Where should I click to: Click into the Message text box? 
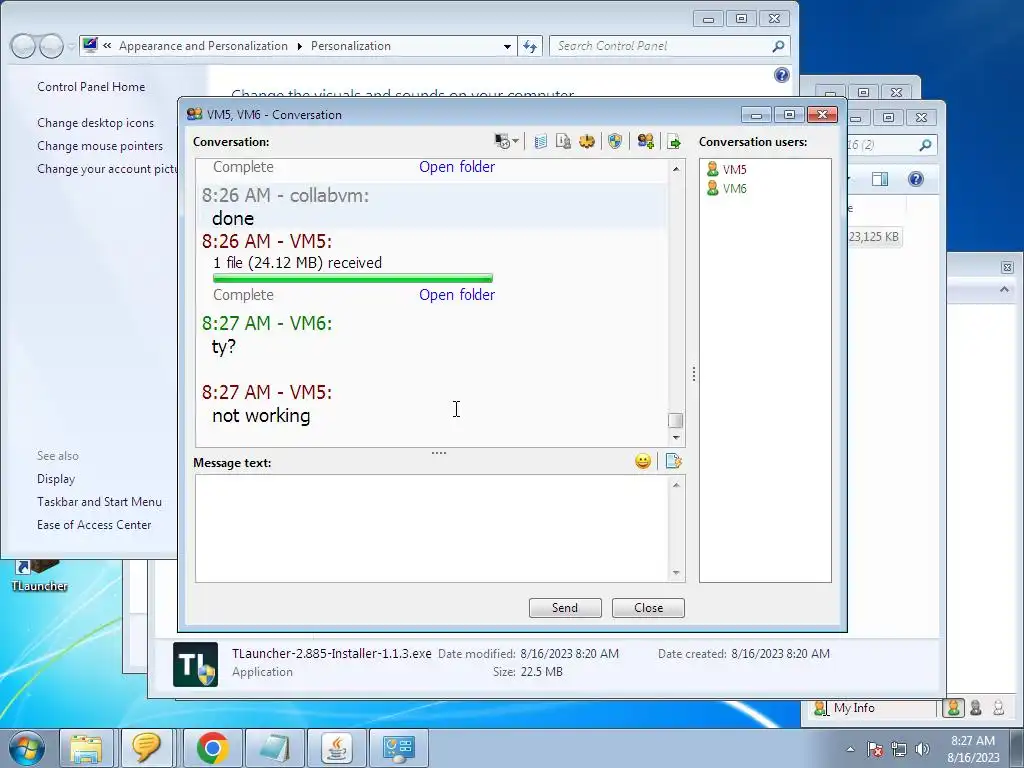[431, 528]
